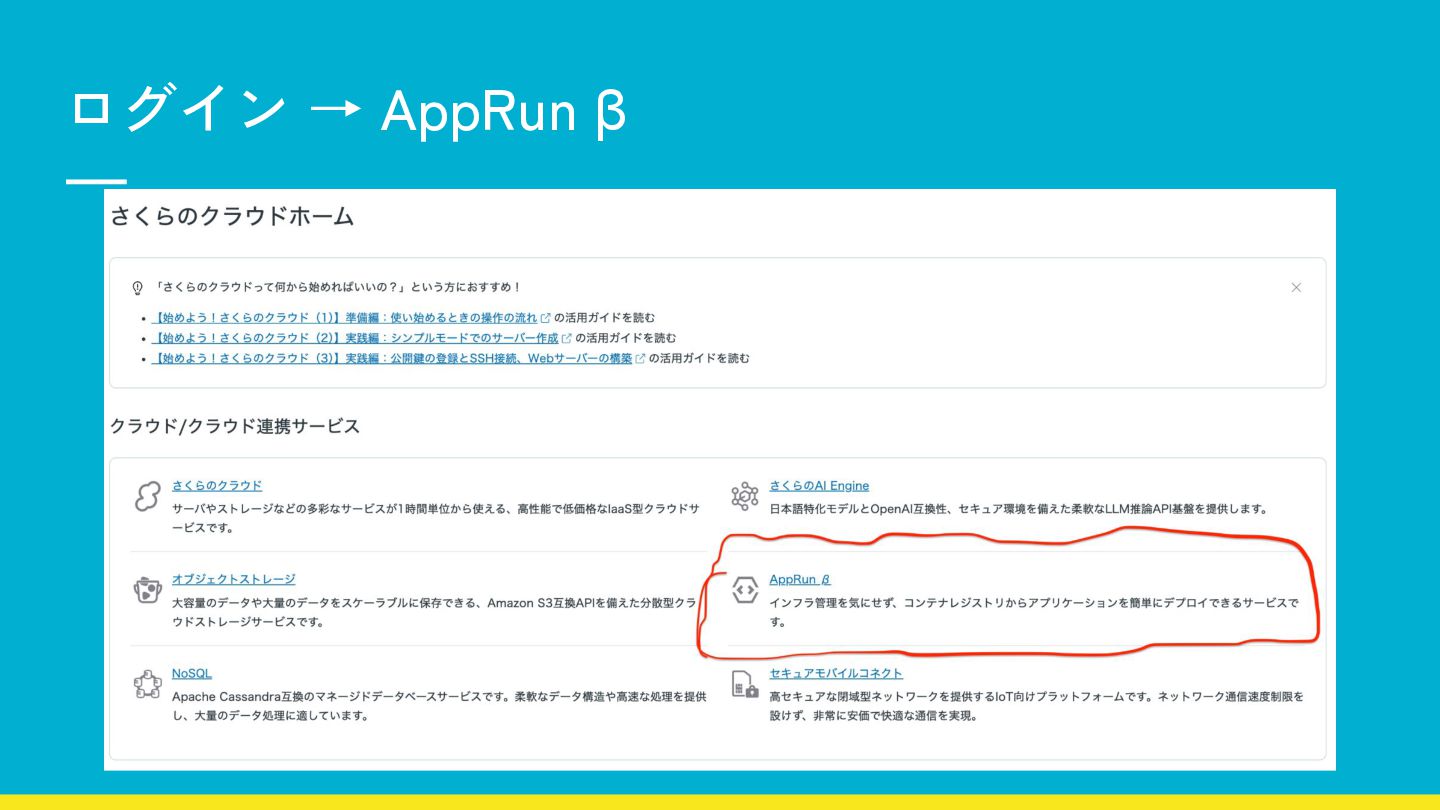Screen dimensions: 1440x810
Task: Click the オブジェクトストレージ bucket icon
Action: tap(147, 590)
